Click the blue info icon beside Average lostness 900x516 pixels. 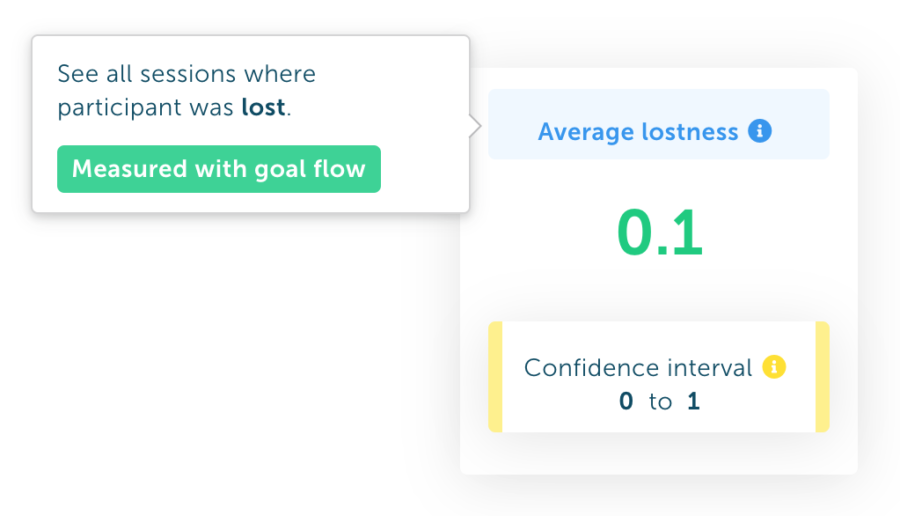pos(759,131)
